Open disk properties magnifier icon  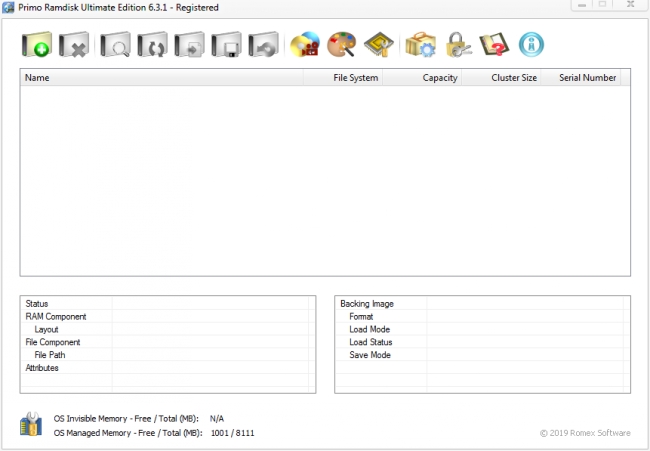tap(115, 44)
